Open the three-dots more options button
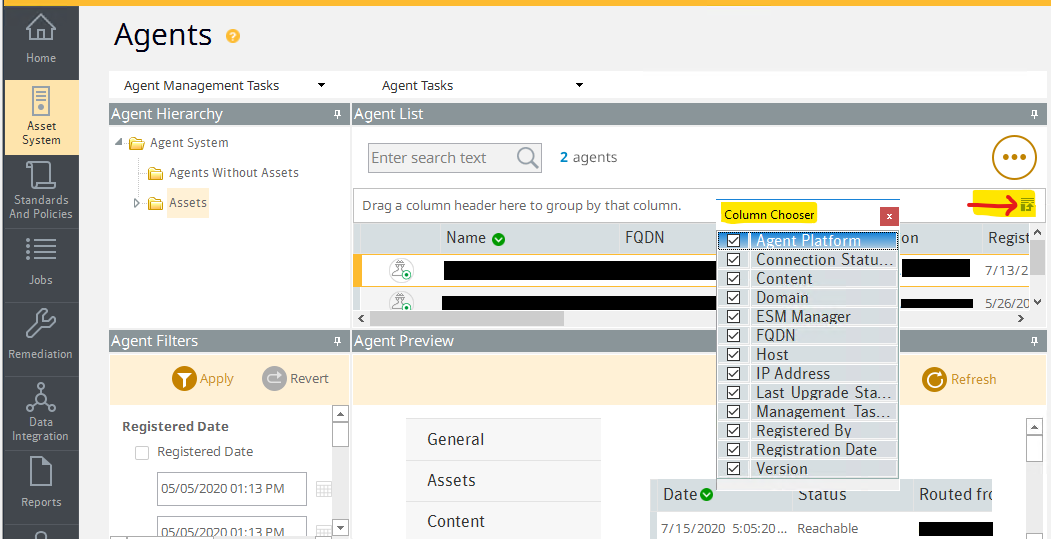Viewport: 1052px width, 539px height. (1014, 157)
